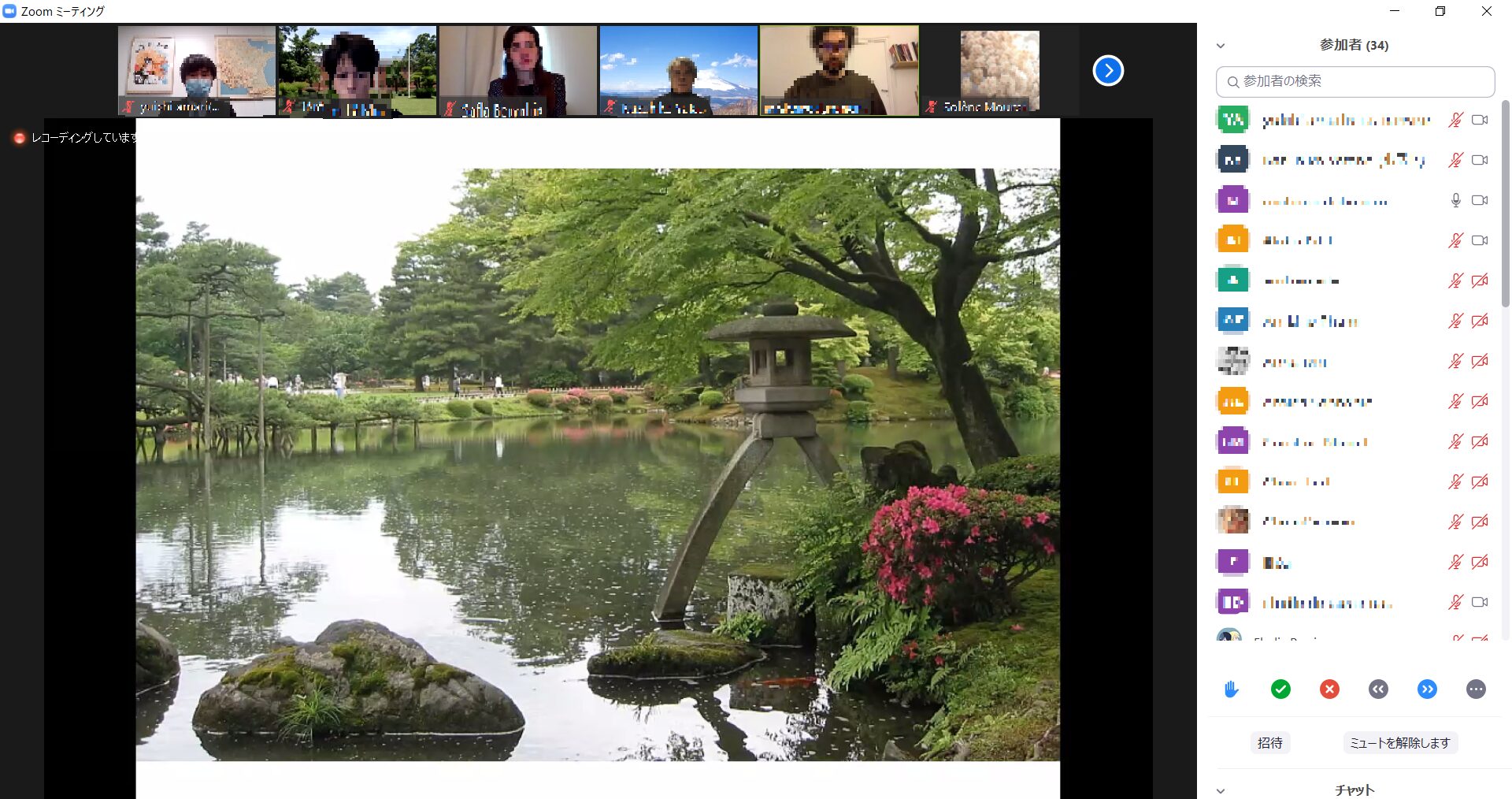Open the more reactions ellipsis icon
The height and width of the screenshot is (799, 1512).
(x=1476, y=689)
